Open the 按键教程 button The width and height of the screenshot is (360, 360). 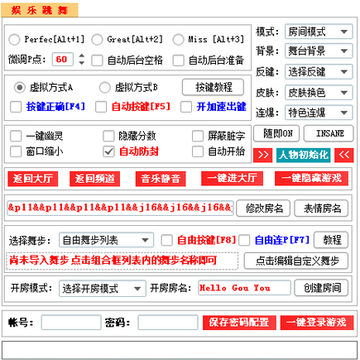pyautogui.click(x=213, y=87)
